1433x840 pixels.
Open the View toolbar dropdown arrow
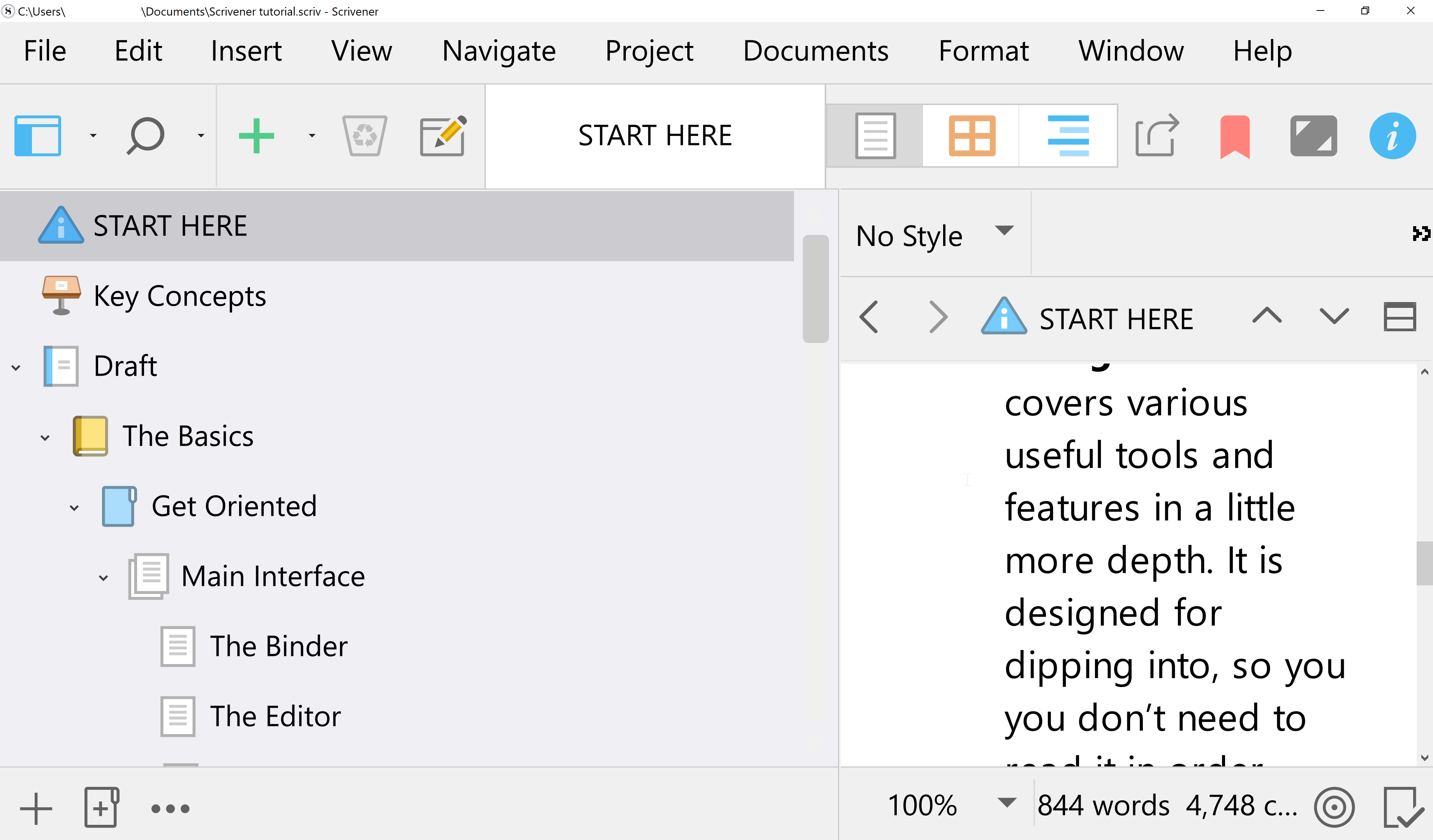click(93, 135)
